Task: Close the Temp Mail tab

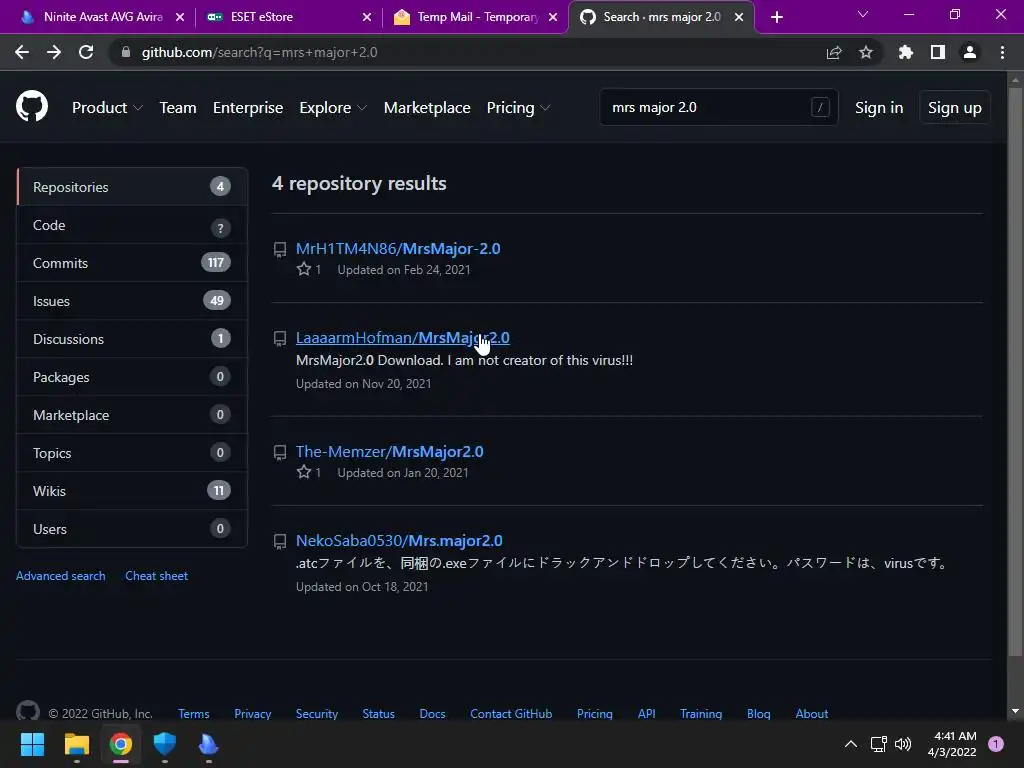Action: (x=553, y=17)
